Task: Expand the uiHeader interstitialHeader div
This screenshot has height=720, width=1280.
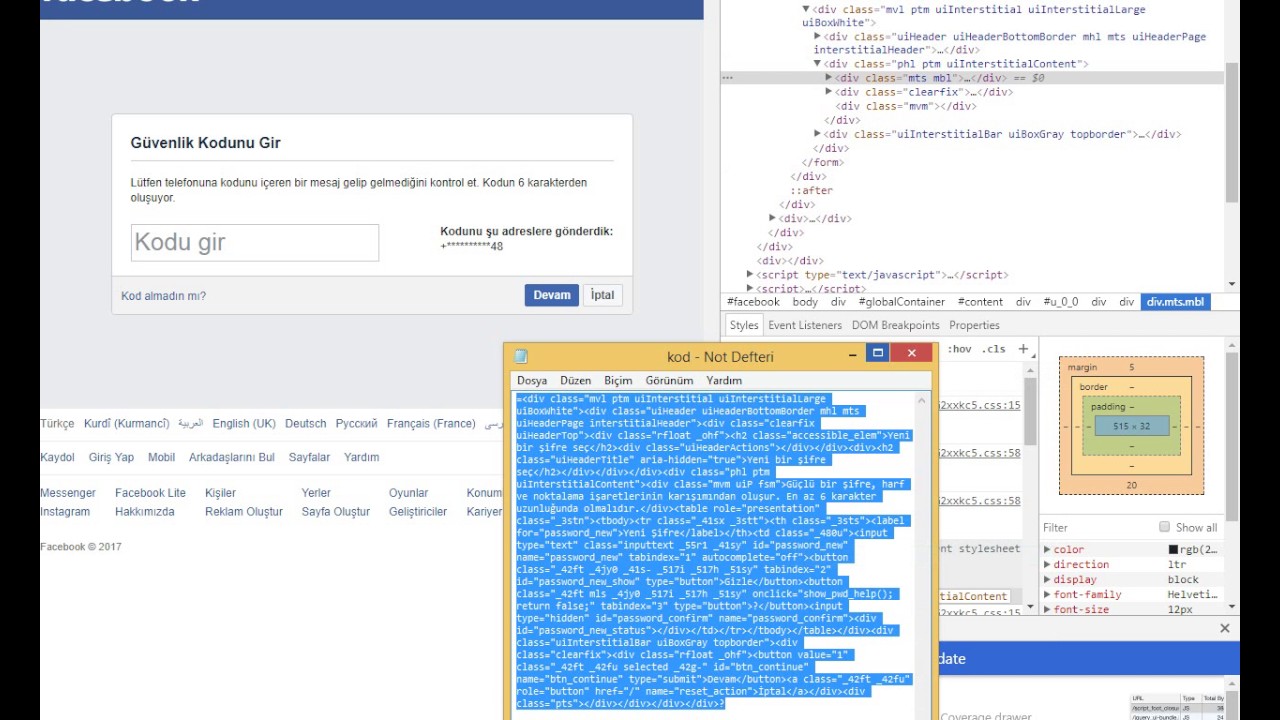Action: [817, 37]
